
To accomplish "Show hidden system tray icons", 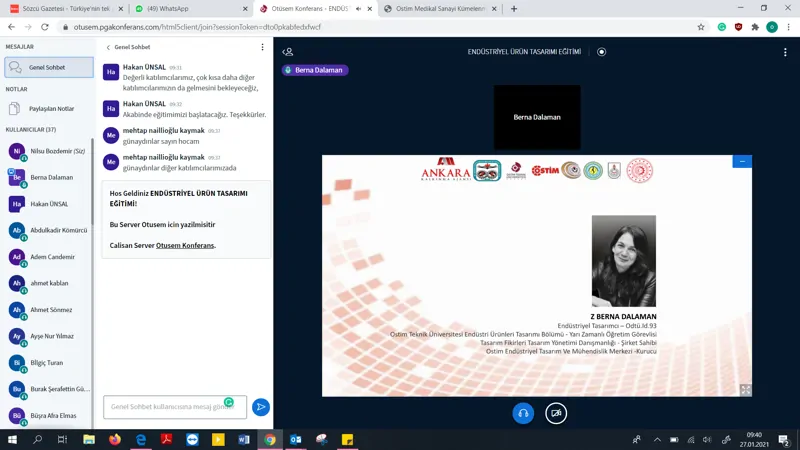I will (x=657, y=439).
